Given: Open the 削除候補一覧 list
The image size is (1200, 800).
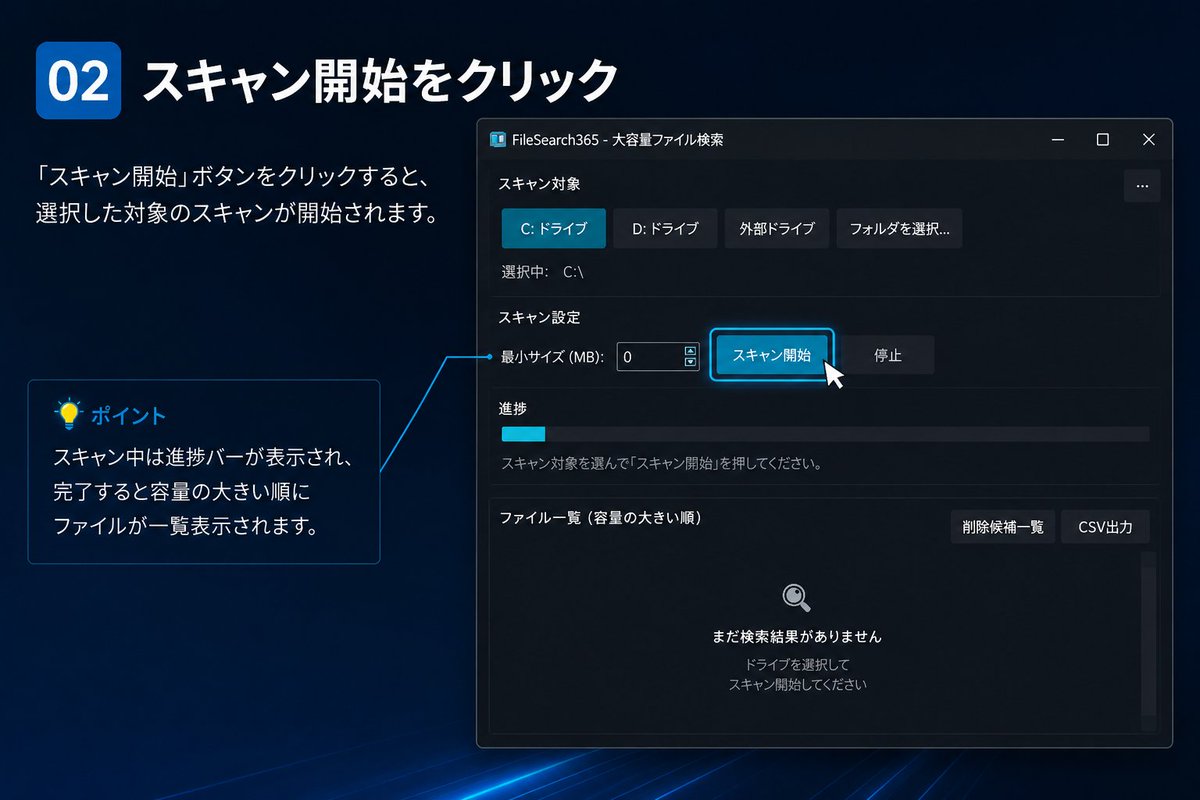Looking at the screenshot, I should [1003, 527].
